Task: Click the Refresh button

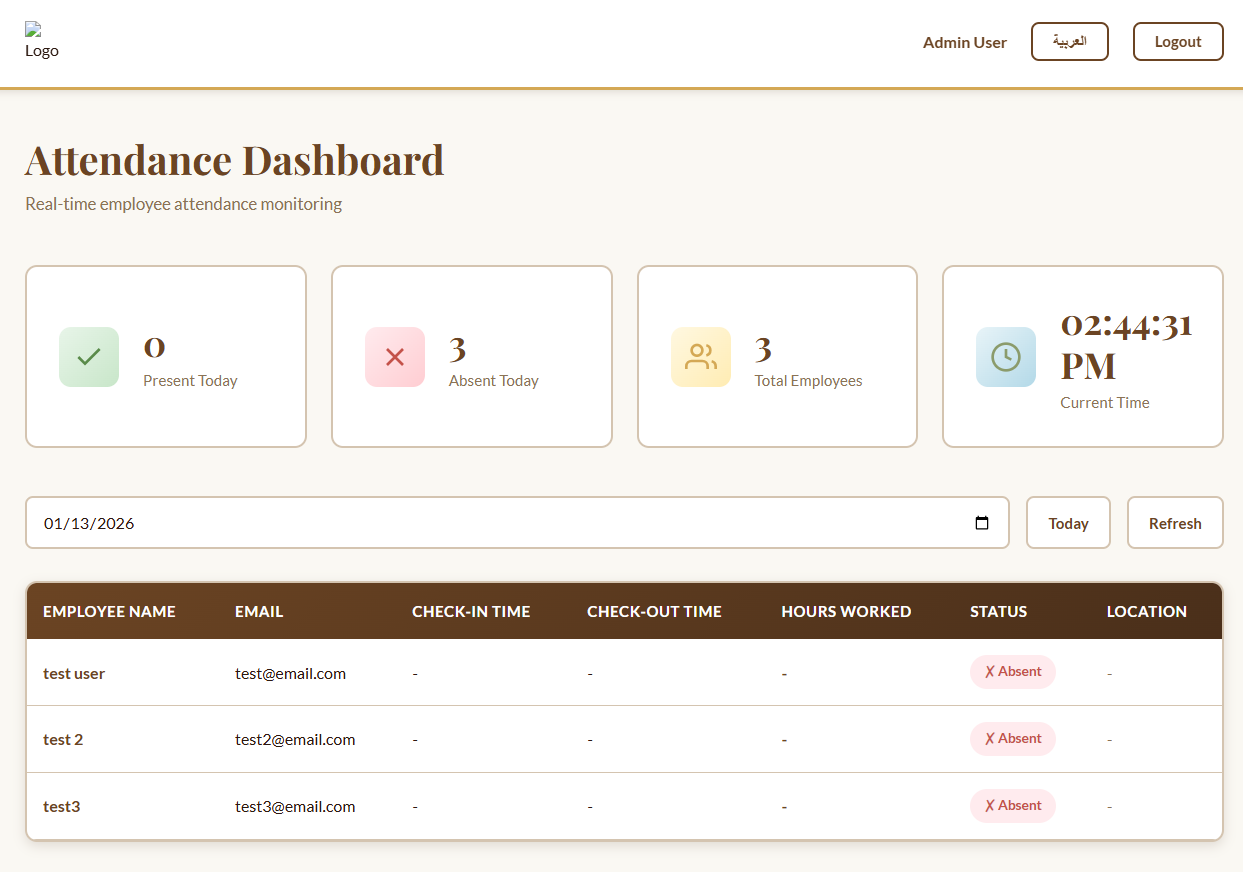Action: [x=1175, y=523]
